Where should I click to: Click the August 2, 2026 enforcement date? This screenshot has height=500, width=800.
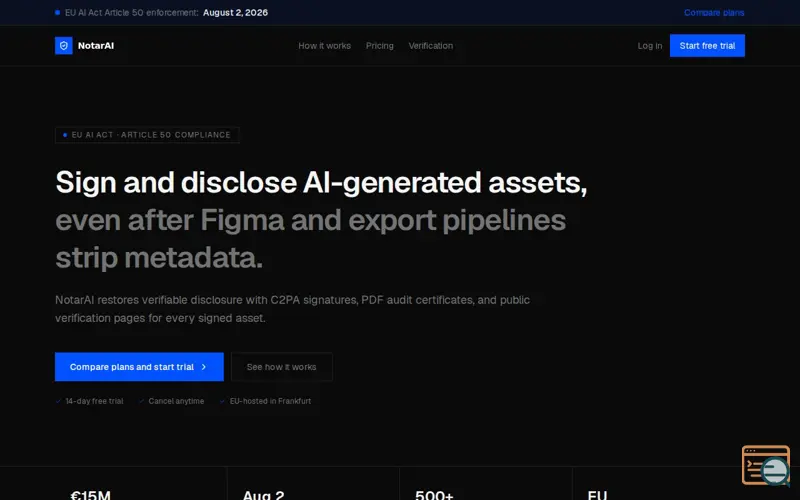pos(235,12)
